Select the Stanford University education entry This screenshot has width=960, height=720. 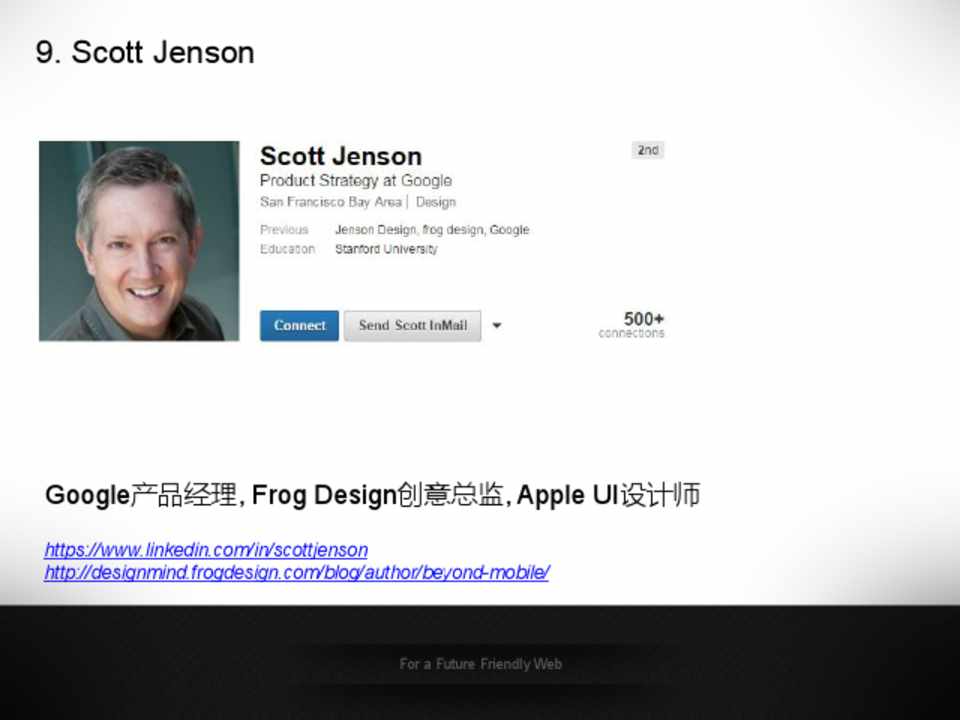coord(386,249)
